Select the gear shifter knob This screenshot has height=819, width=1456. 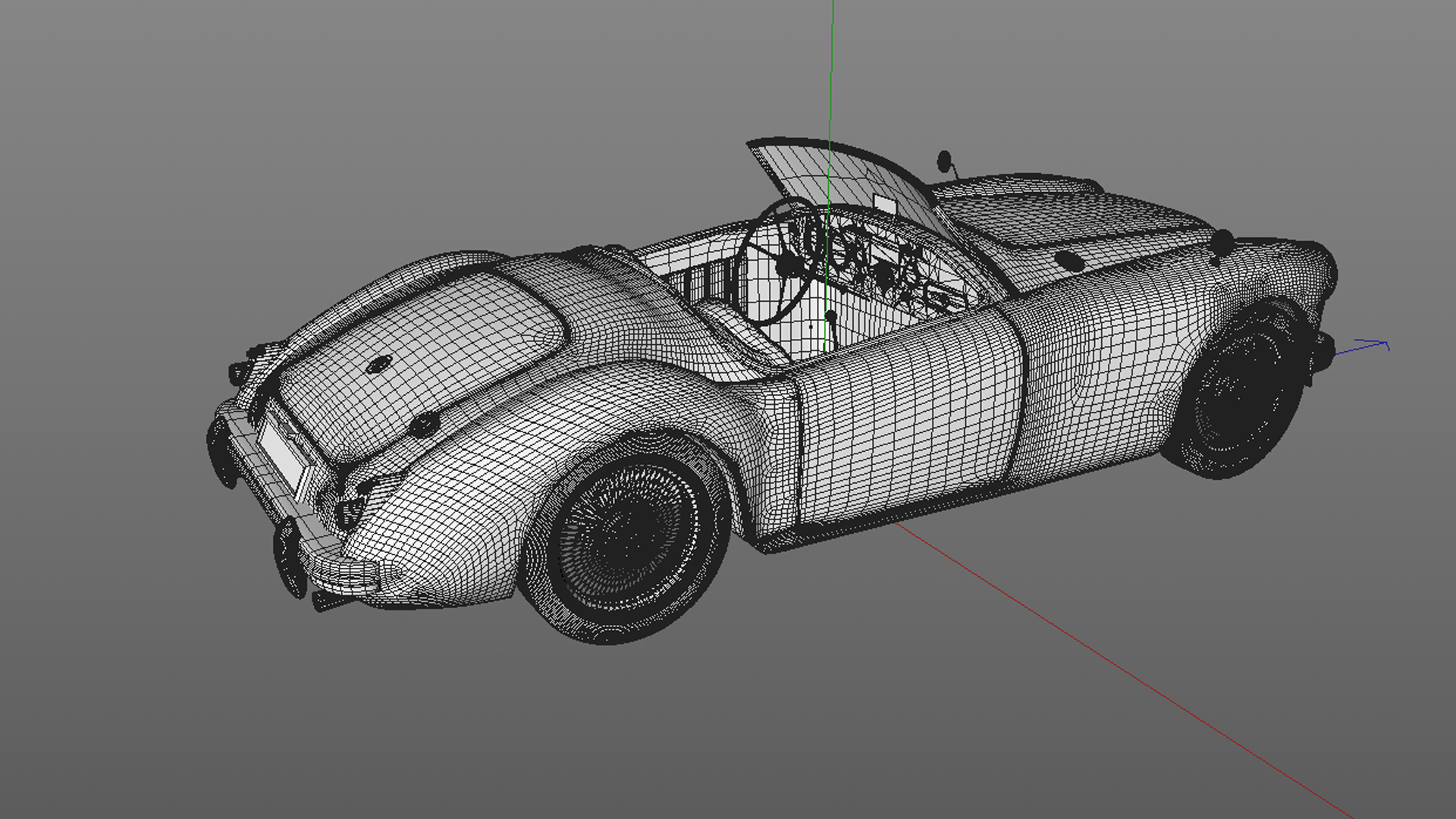tap(831, 315)
